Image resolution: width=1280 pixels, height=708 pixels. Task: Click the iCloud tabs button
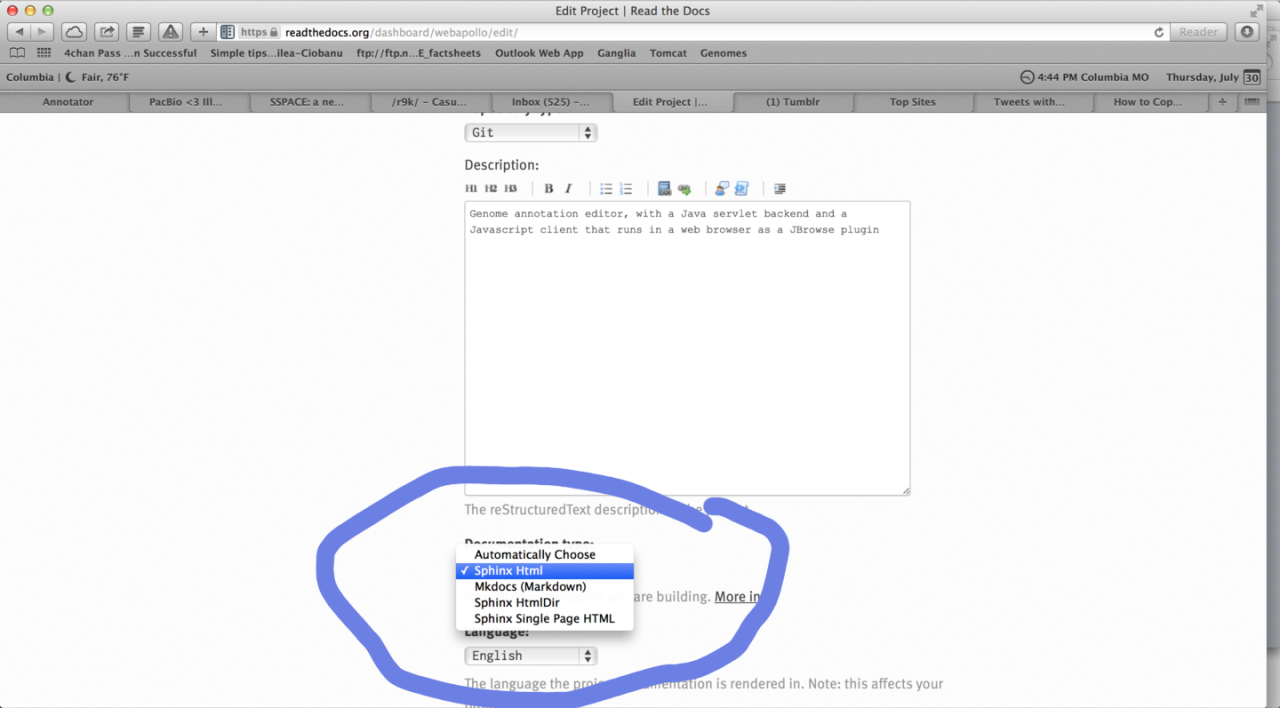[74, 32]
